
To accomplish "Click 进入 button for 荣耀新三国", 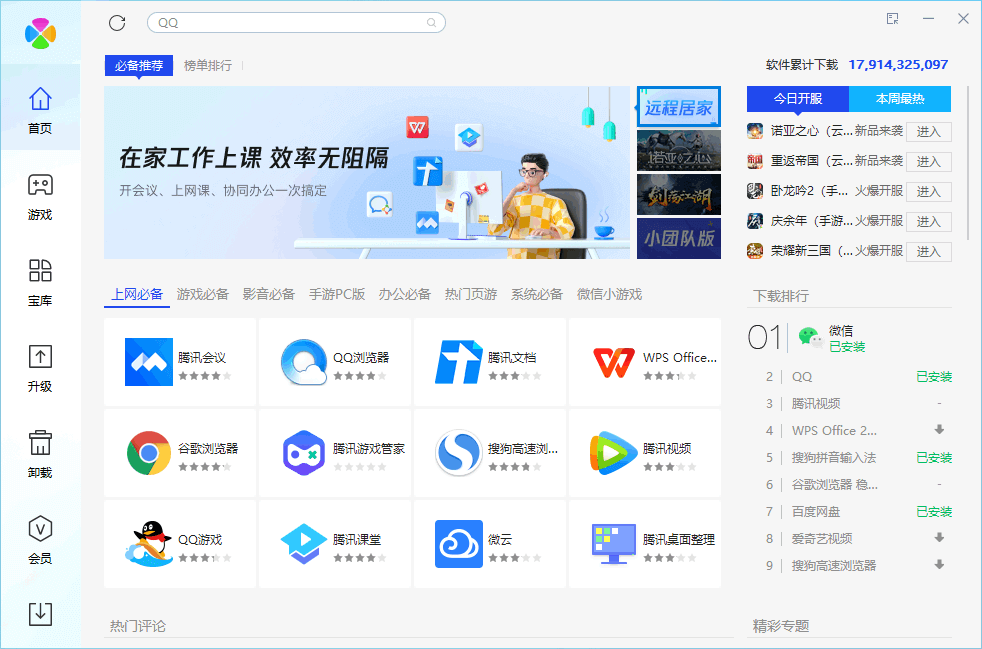I will 929,252.
